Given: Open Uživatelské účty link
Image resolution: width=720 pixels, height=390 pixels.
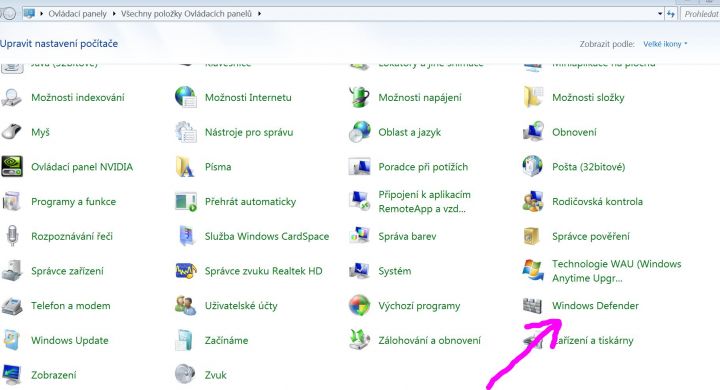Looking at the screenshot, I should pos(241,305).
